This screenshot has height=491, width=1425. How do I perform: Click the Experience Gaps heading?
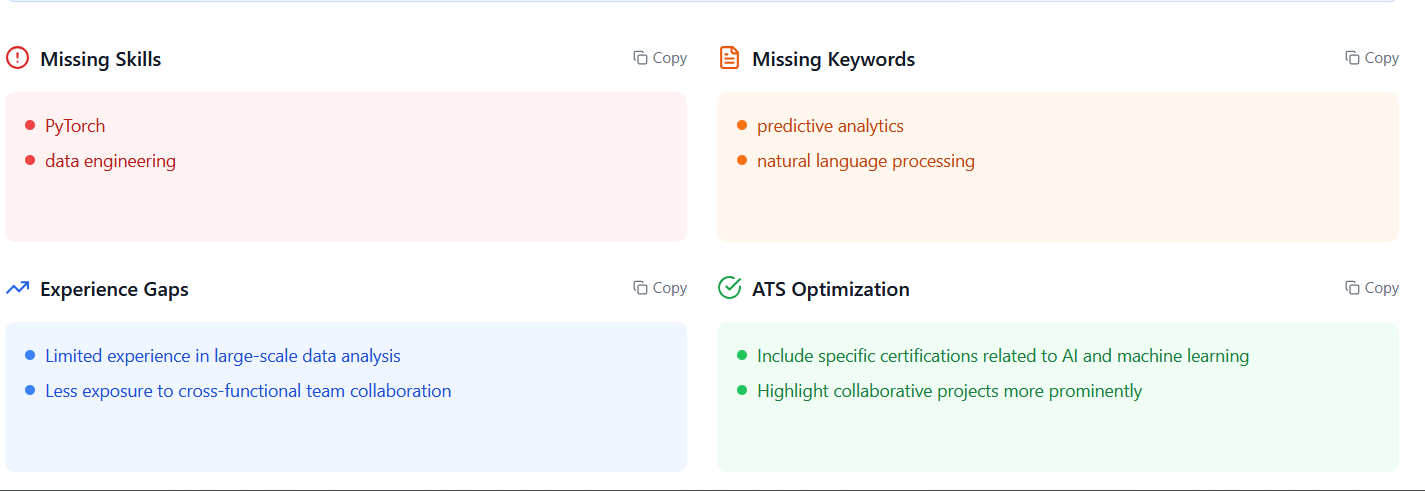coord(114,289)
